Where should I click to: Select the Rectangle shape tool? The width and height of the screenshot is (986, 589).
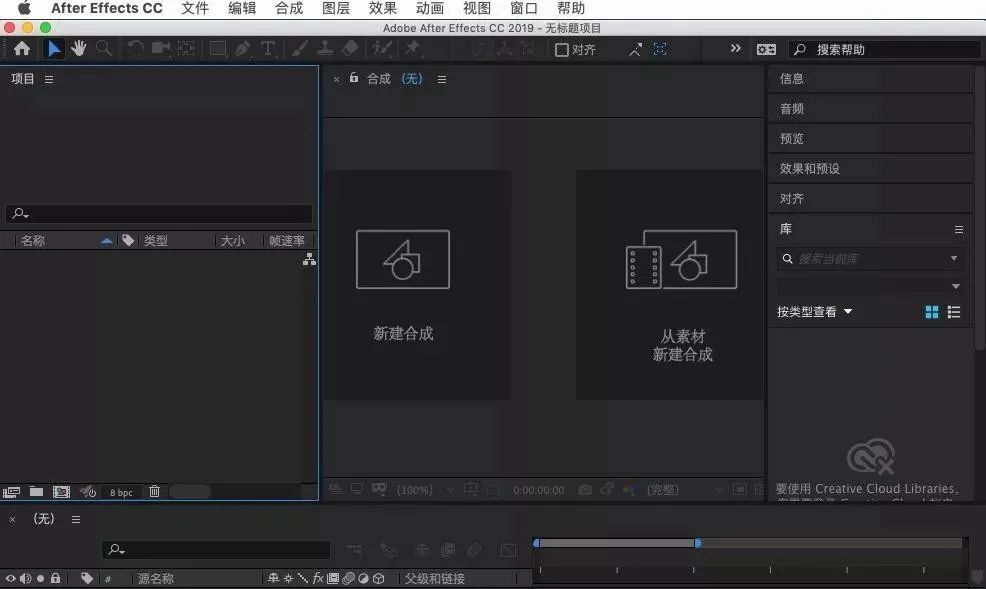tap(218, 48)
